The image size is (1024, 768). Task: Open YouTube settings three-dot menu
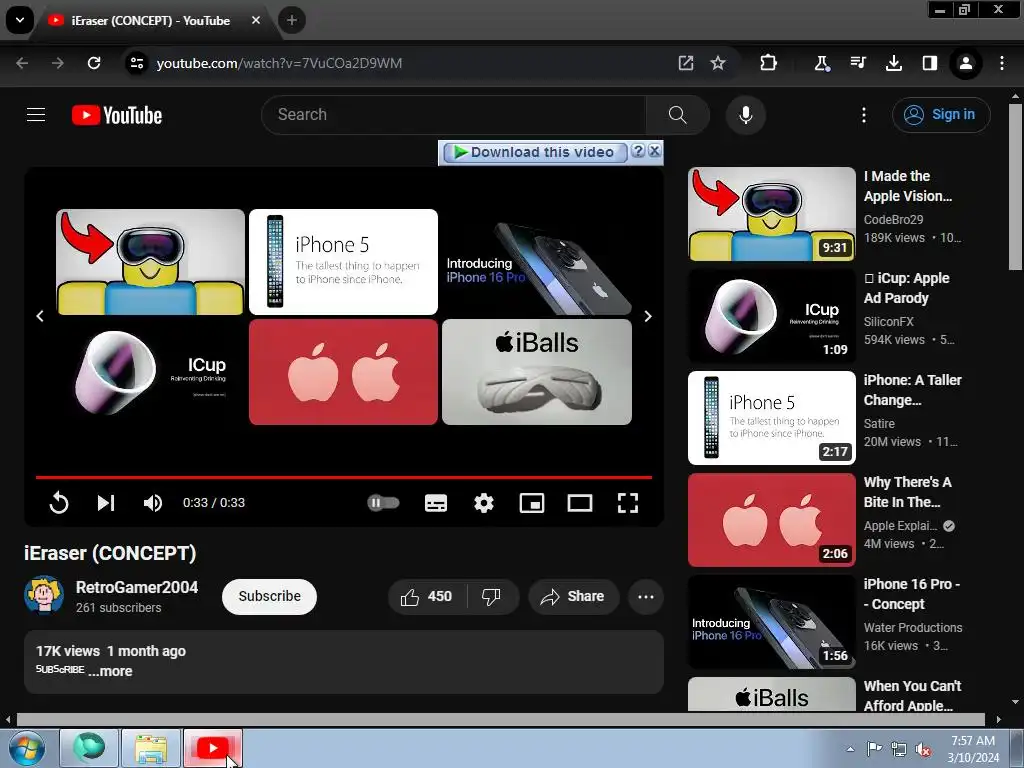(863, 115)
